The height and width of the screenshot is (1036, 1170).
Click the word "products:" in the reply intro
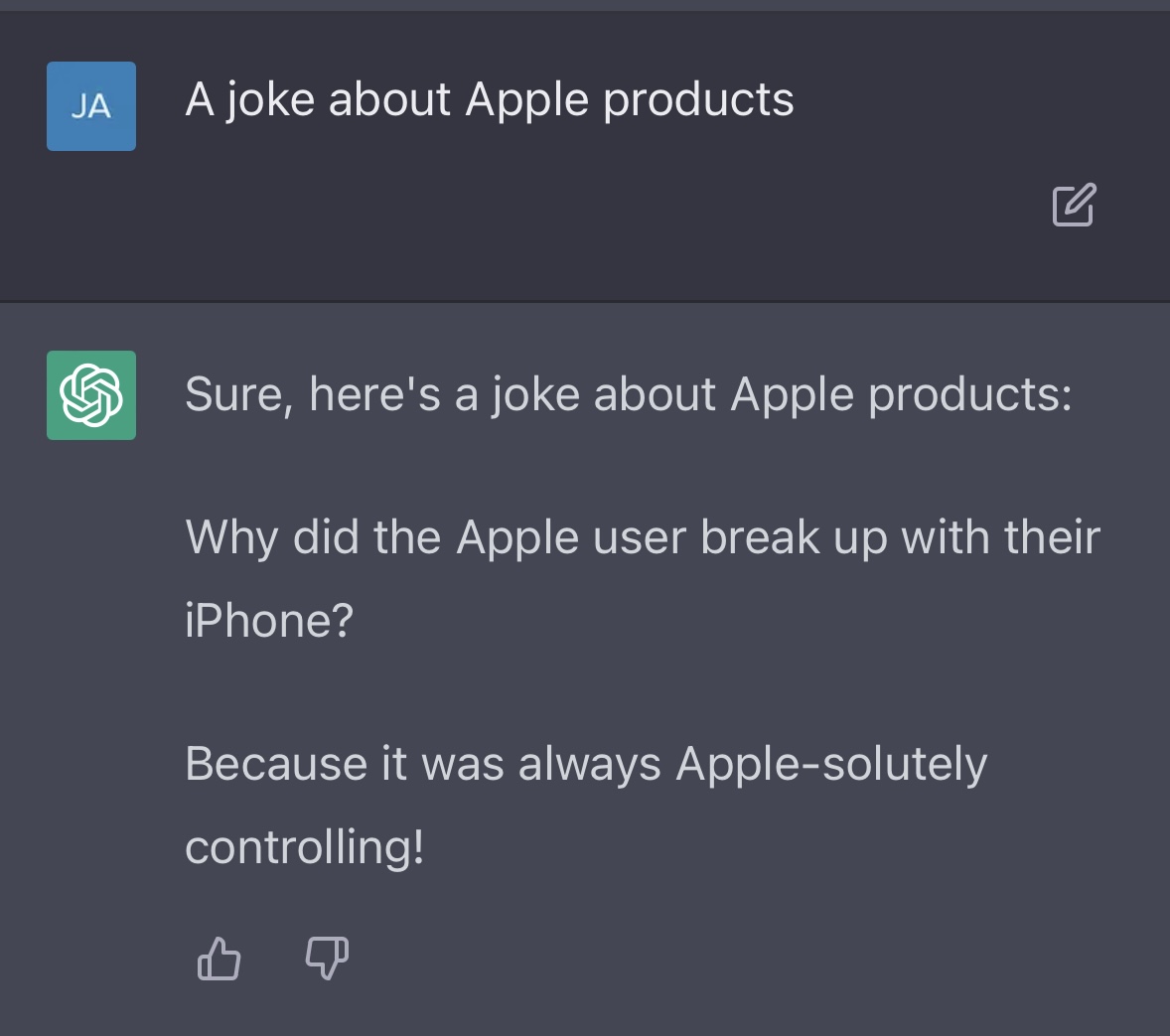pyautogui.click(x=970, y=395)
